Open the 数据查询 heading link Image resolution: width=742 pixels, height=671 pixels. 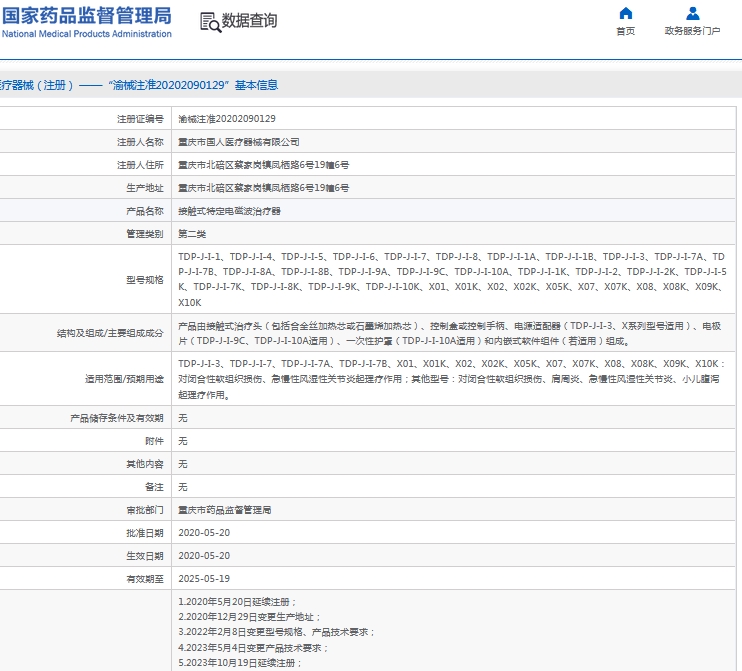point(249,21)
